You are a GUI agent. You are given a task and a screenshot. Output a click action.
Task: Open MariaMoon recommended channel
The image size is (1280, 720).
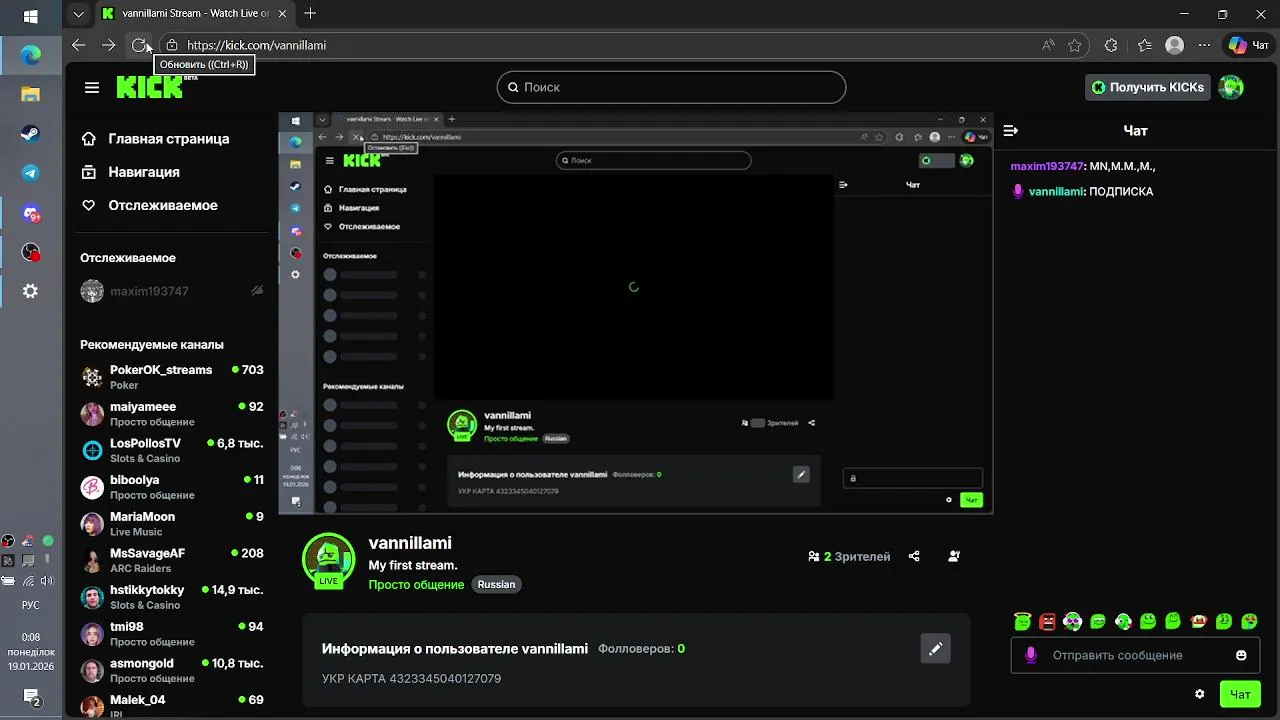[x=172, y=523]
